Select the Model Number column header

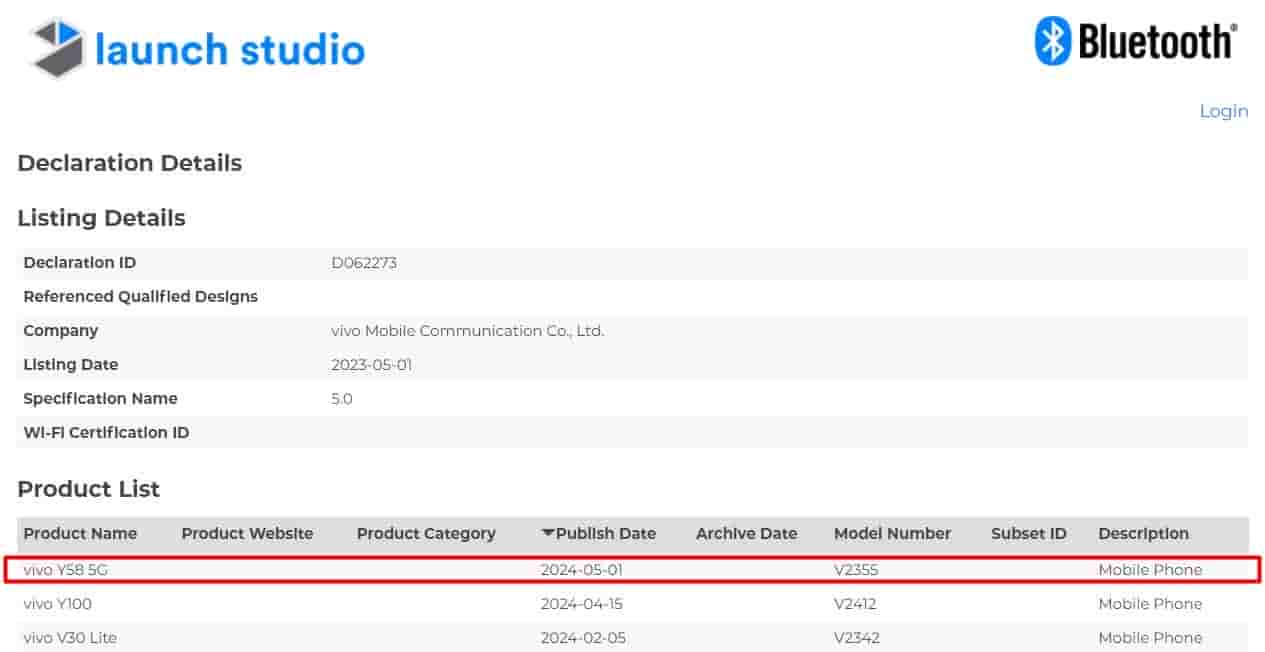pos(892,533)
